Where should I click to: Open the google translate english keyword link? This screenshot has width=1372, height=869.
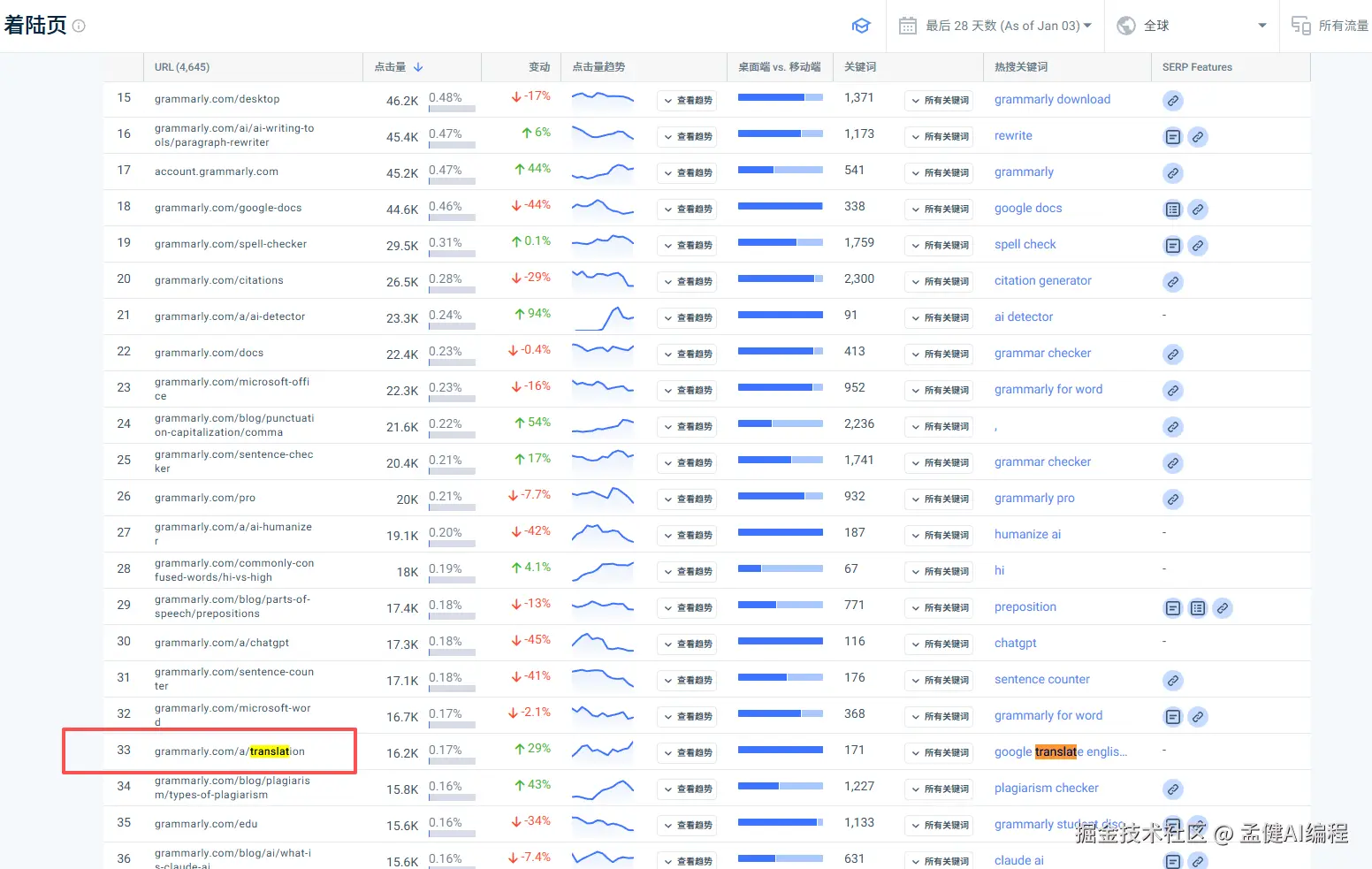coord(1061,751)
